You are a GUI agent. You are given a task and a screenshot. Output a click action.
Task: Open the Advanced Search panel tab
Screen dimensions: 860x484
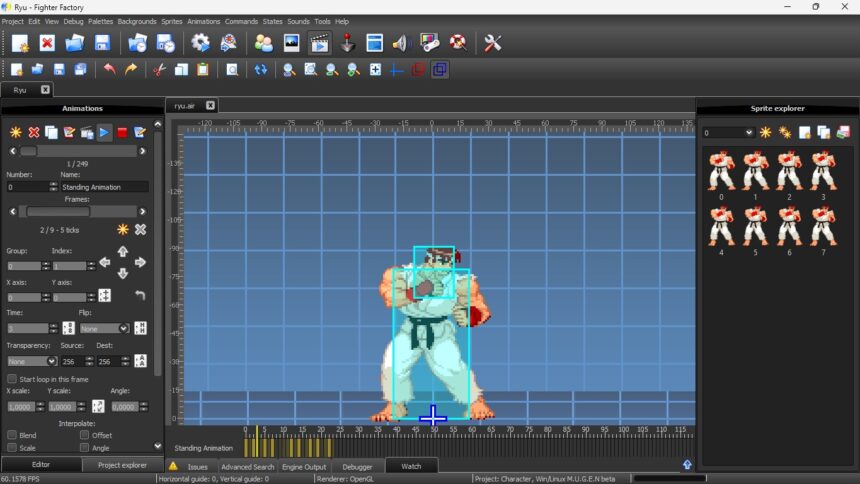[247, 467]
